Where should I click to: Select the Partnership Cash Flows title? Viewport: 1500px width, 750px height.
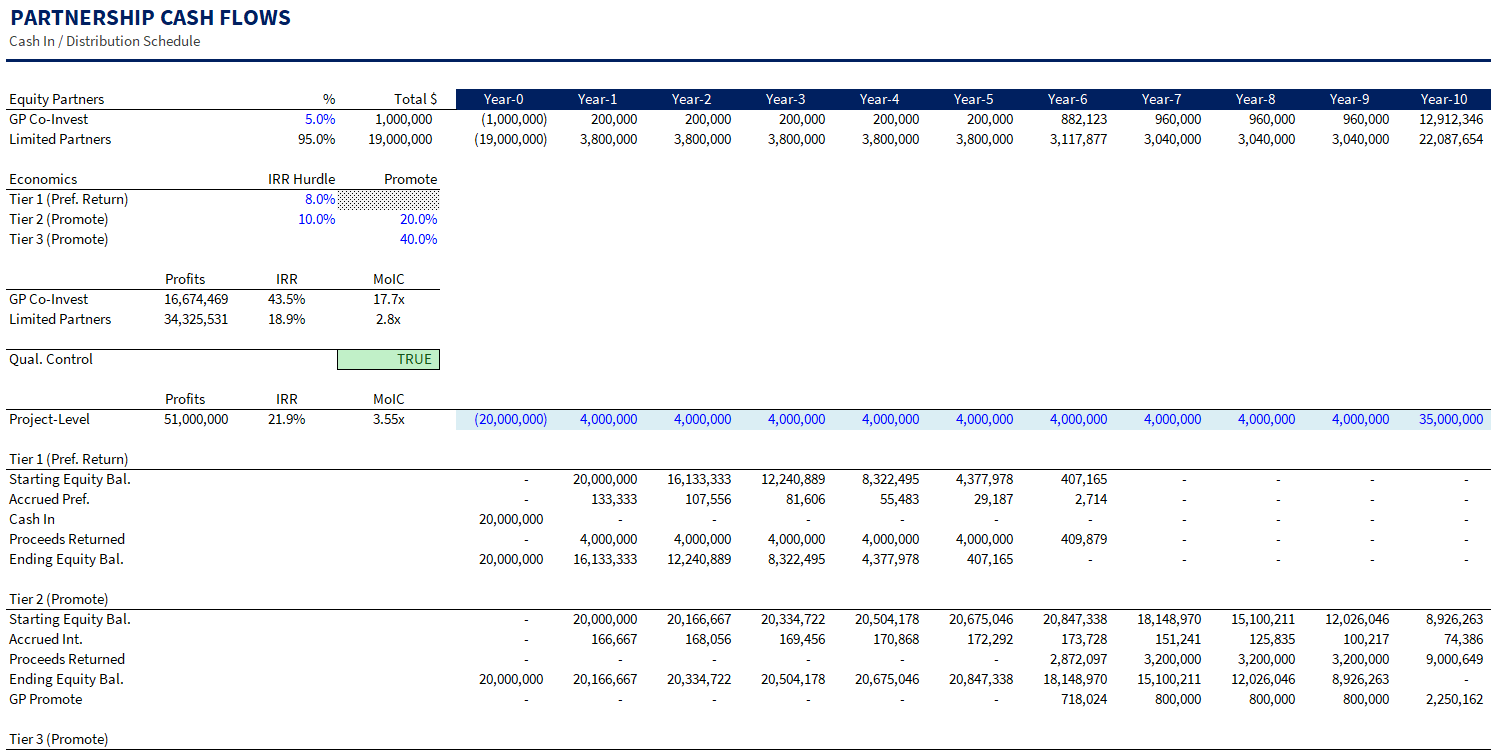[x=150, y=18]
